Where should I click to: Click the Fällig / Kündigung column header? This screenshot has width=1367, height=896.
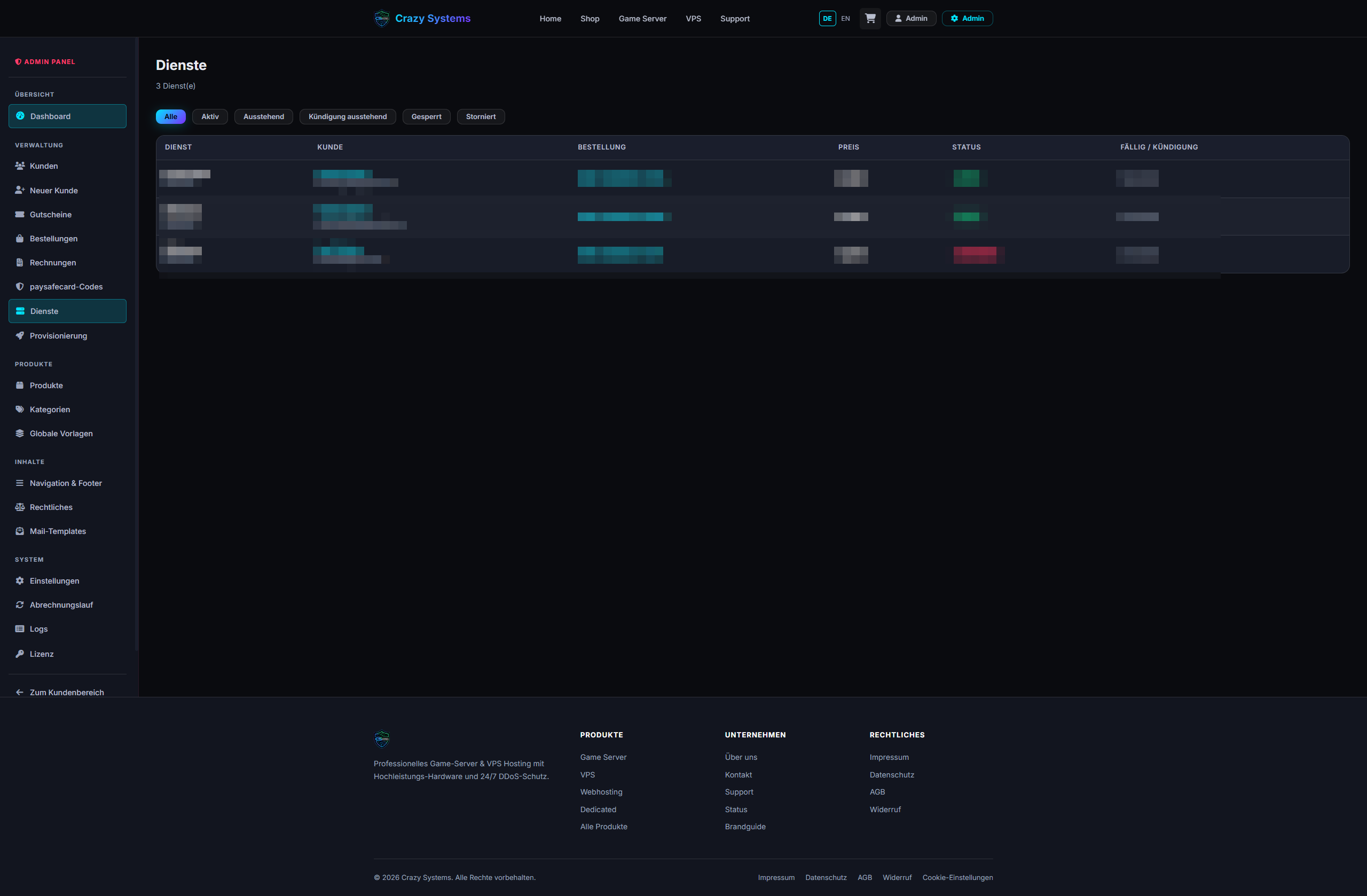[x=1159, y=147]
